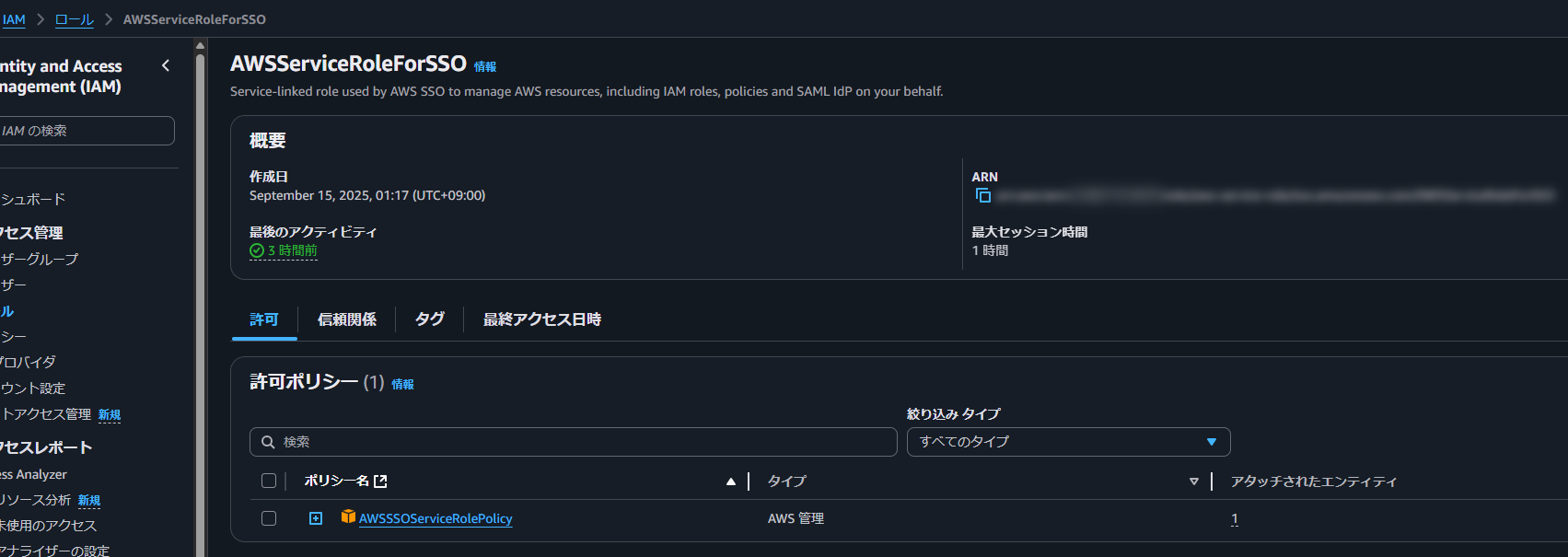Click the green check icon under 最後のアクティビティ

(257, 250)
